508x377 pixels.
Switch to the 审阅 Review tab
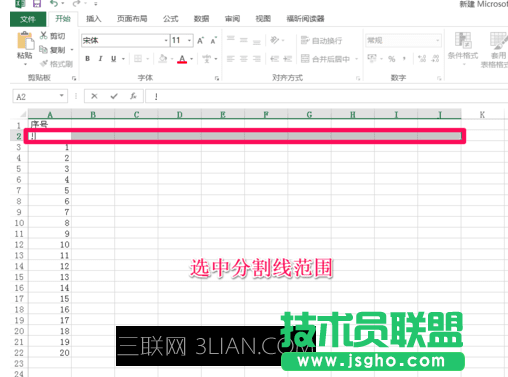[x=232, y=19]
